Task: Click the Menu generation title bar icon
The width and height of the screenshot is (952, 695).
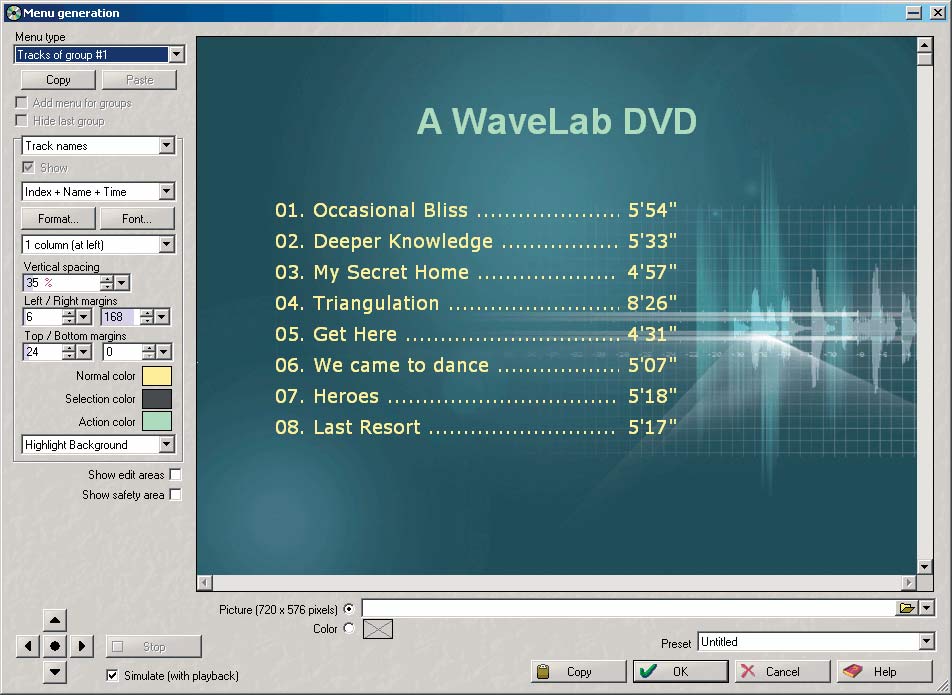Action: pos(13,12)
